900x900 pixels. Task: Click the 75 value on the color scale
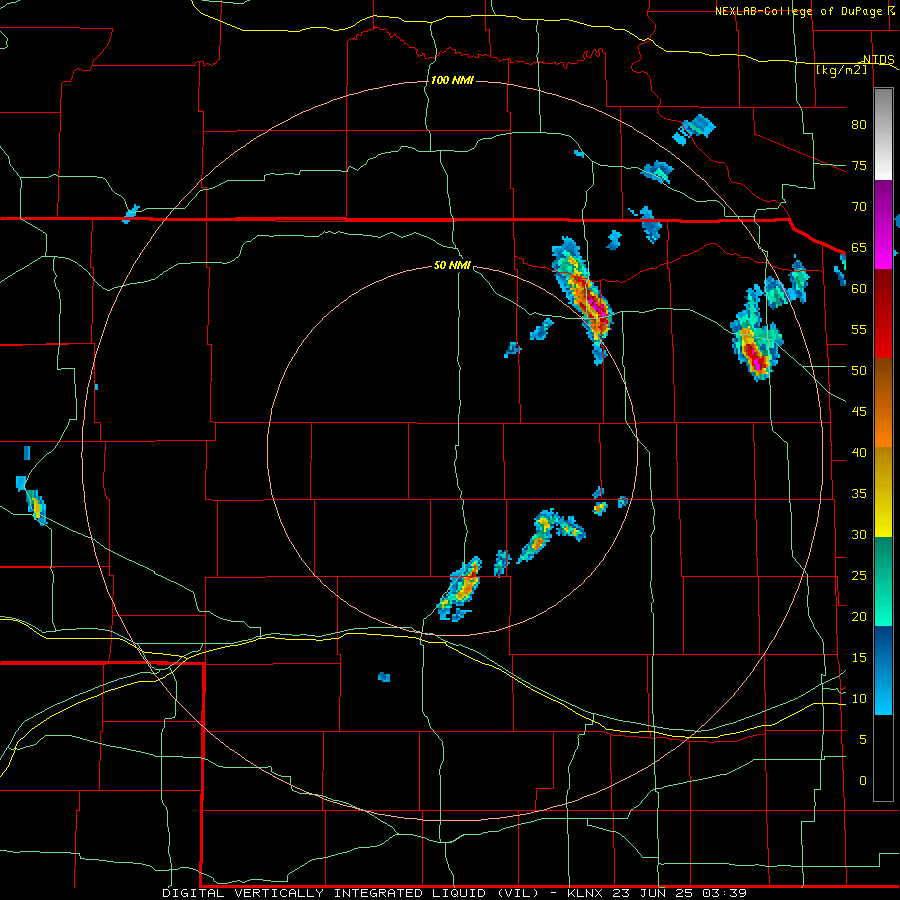[859, 165]
